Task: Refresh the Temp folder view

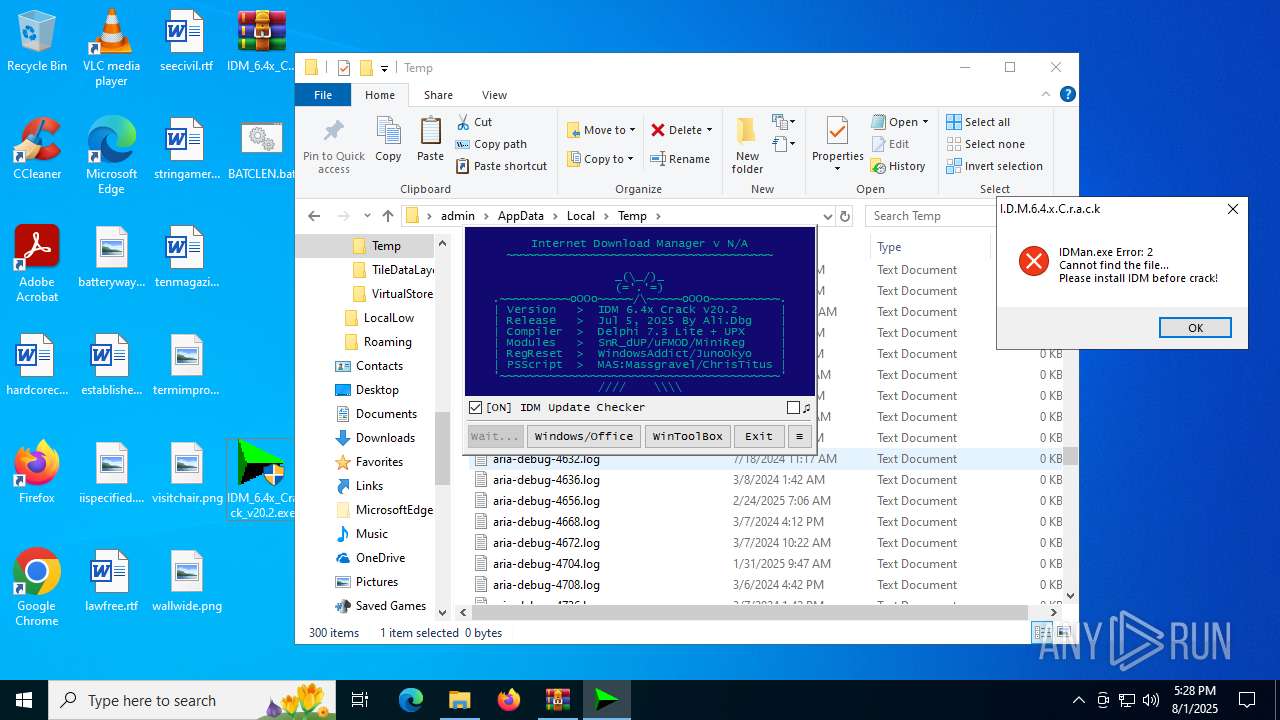Action: (x=845, y=216)
